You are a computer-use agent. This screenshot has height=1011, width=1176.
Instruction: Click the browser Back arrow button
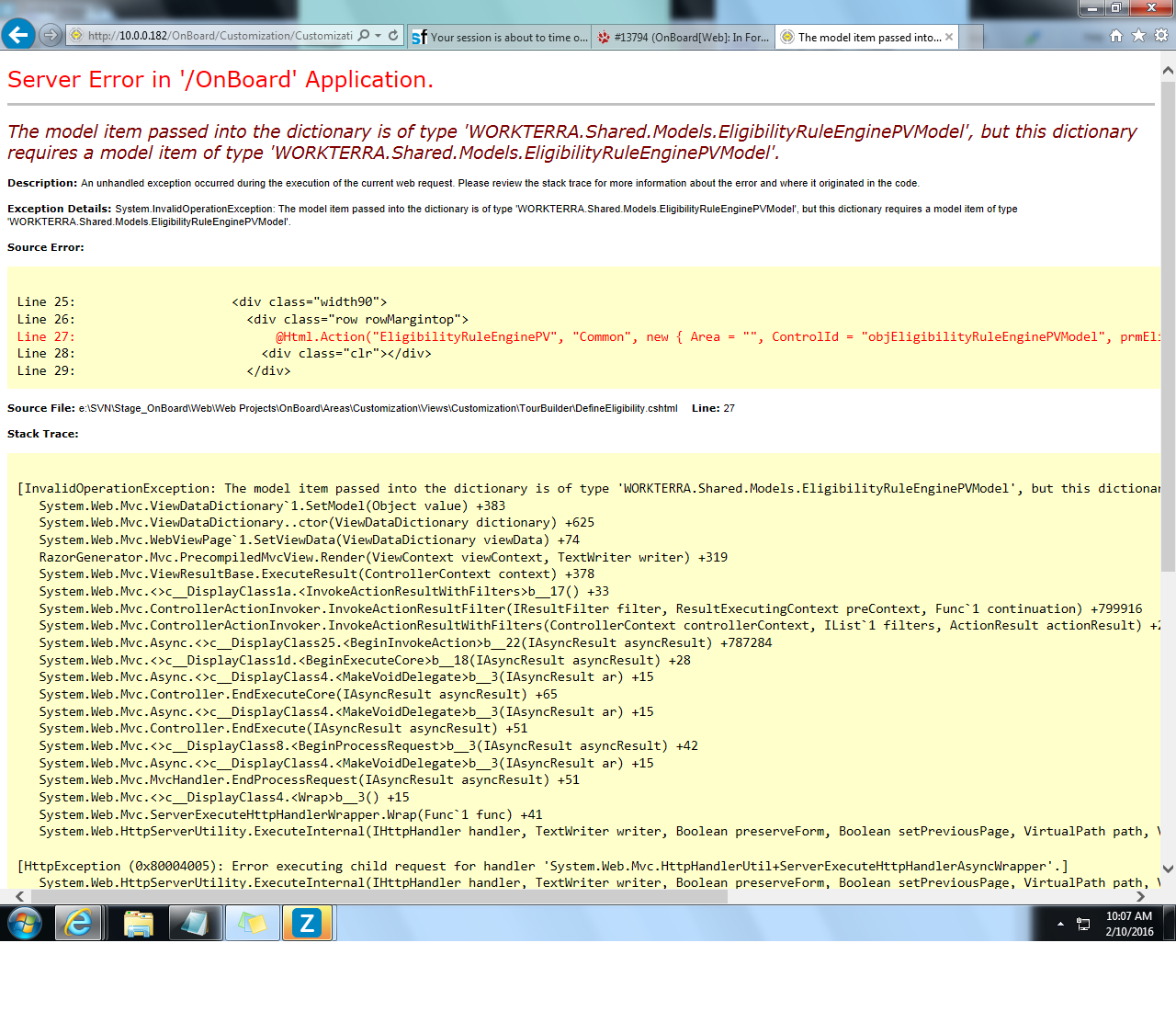[18, 35]
